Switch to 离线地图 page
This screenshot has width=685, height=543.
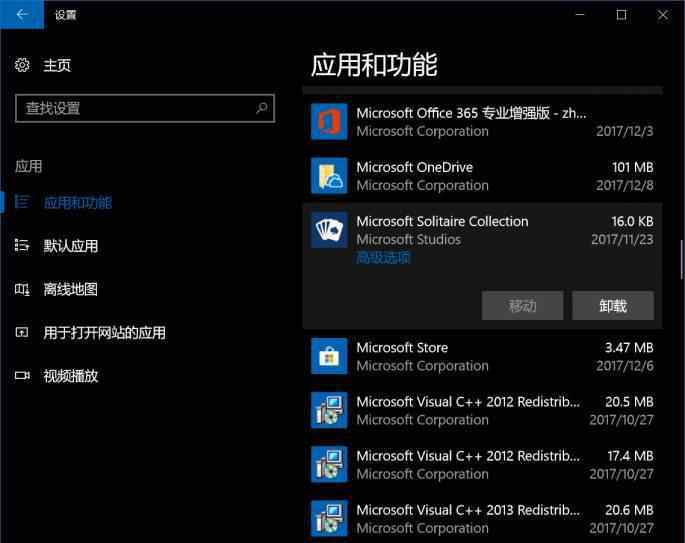tap(70, 289)
